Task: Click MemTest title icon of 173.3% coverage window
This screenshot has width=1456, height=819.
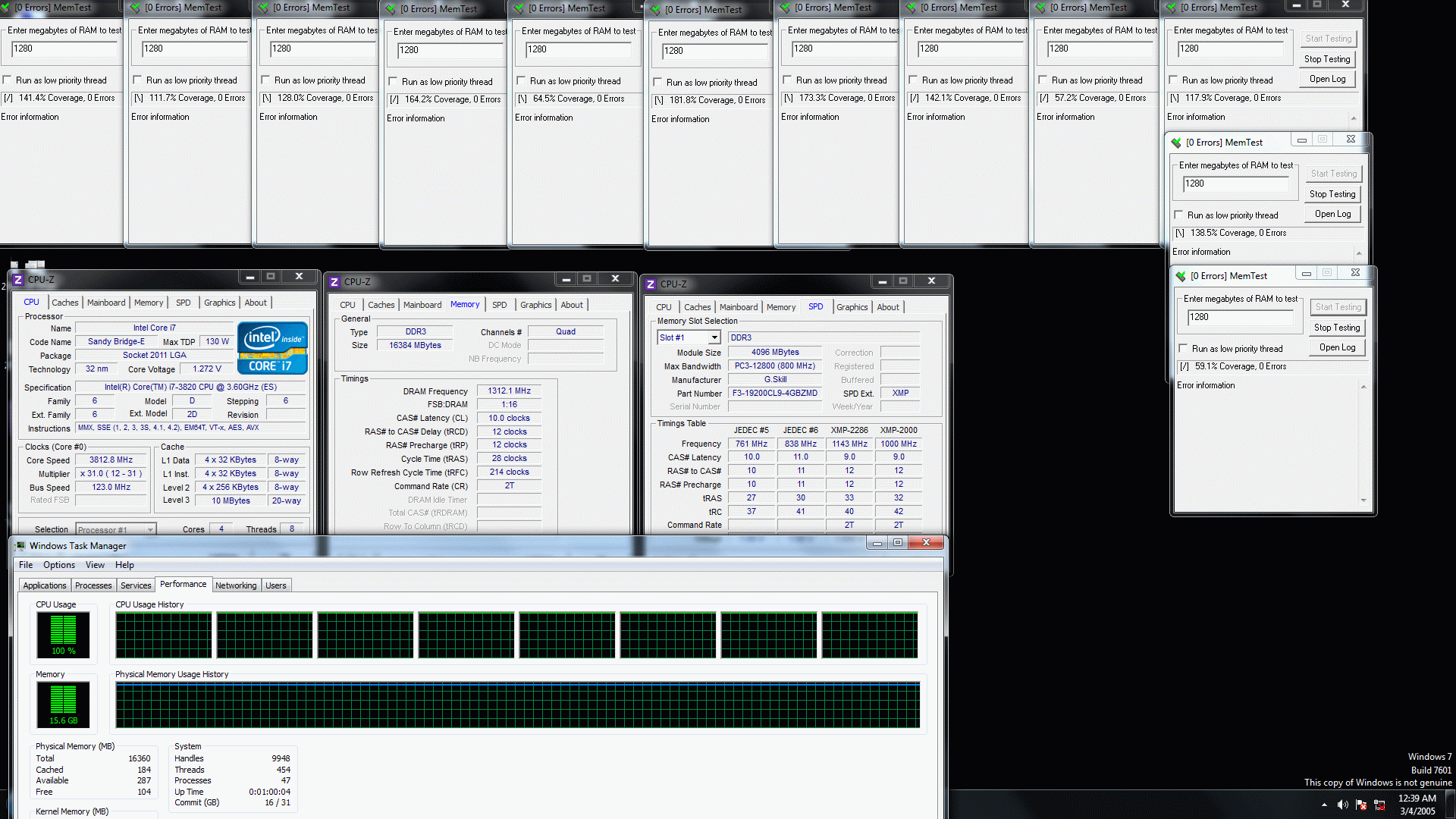Action: pyautogui.click(x=786, y=8)
